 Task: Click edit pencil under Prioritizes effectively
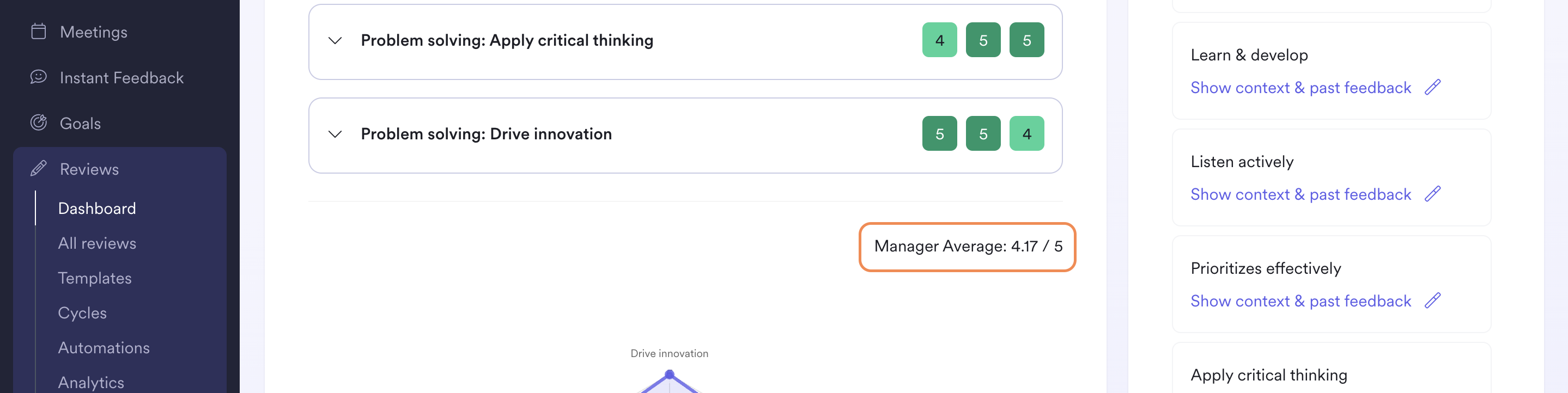(x=1432, y=300)
